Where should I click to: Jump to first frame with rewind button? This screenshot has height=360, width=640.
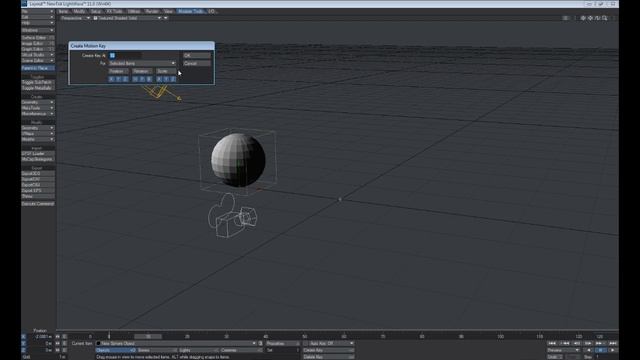(x=552, y=344)
